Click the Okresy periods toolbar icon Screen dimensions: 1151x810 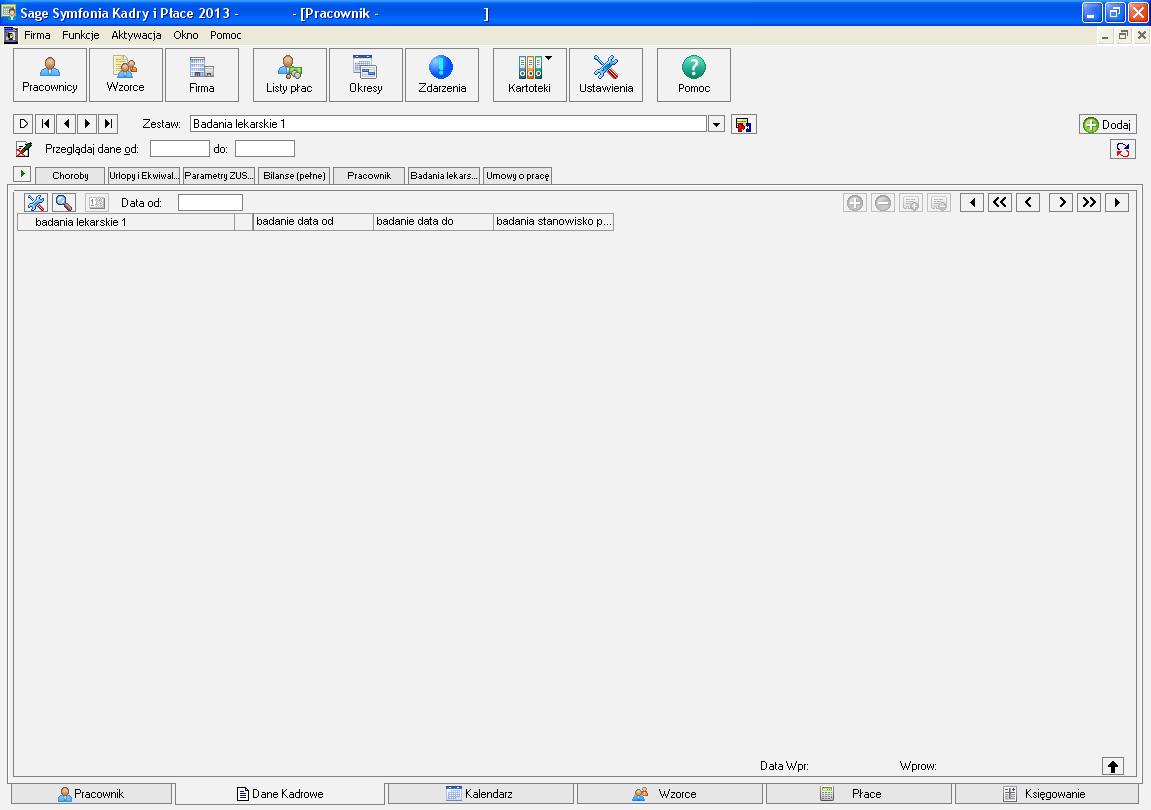pos(365,75)
